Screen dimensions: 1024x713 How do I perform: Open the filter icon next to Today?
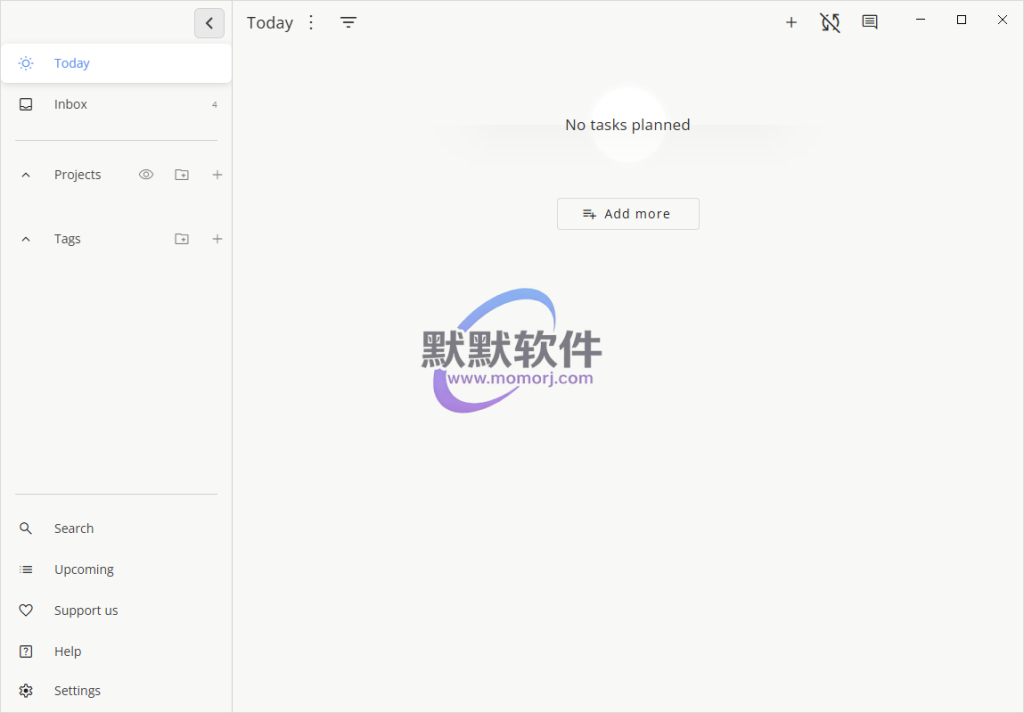coord(348,22)
